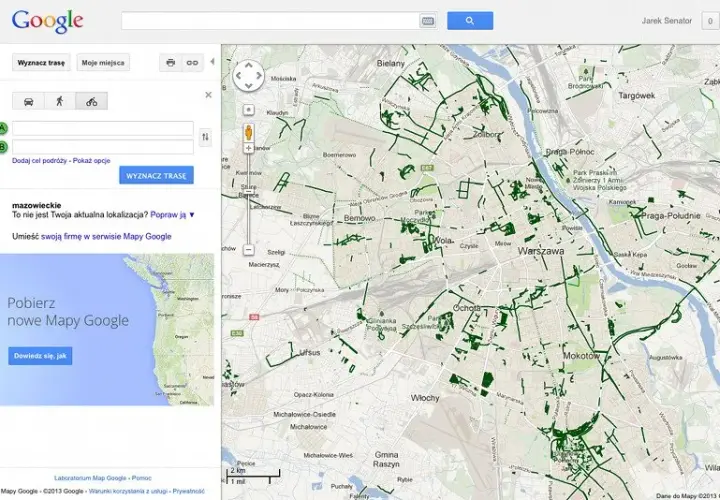Click the Warszawa label on the map
This screenshot has width=720, height=500.
click(541, 251)
